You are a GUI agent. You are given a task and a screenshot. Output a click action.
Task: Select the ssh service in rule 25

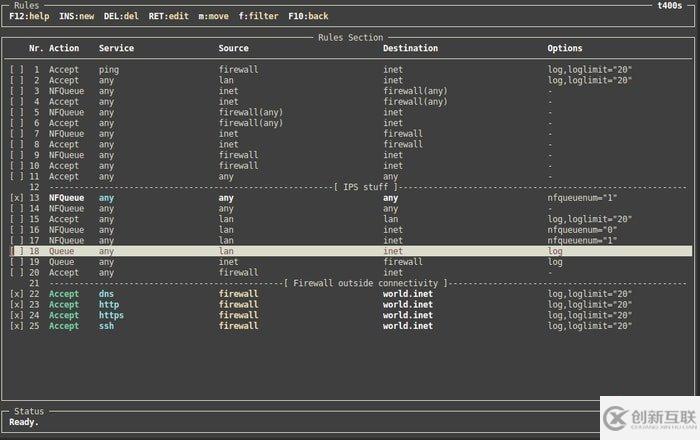(106, 326)
